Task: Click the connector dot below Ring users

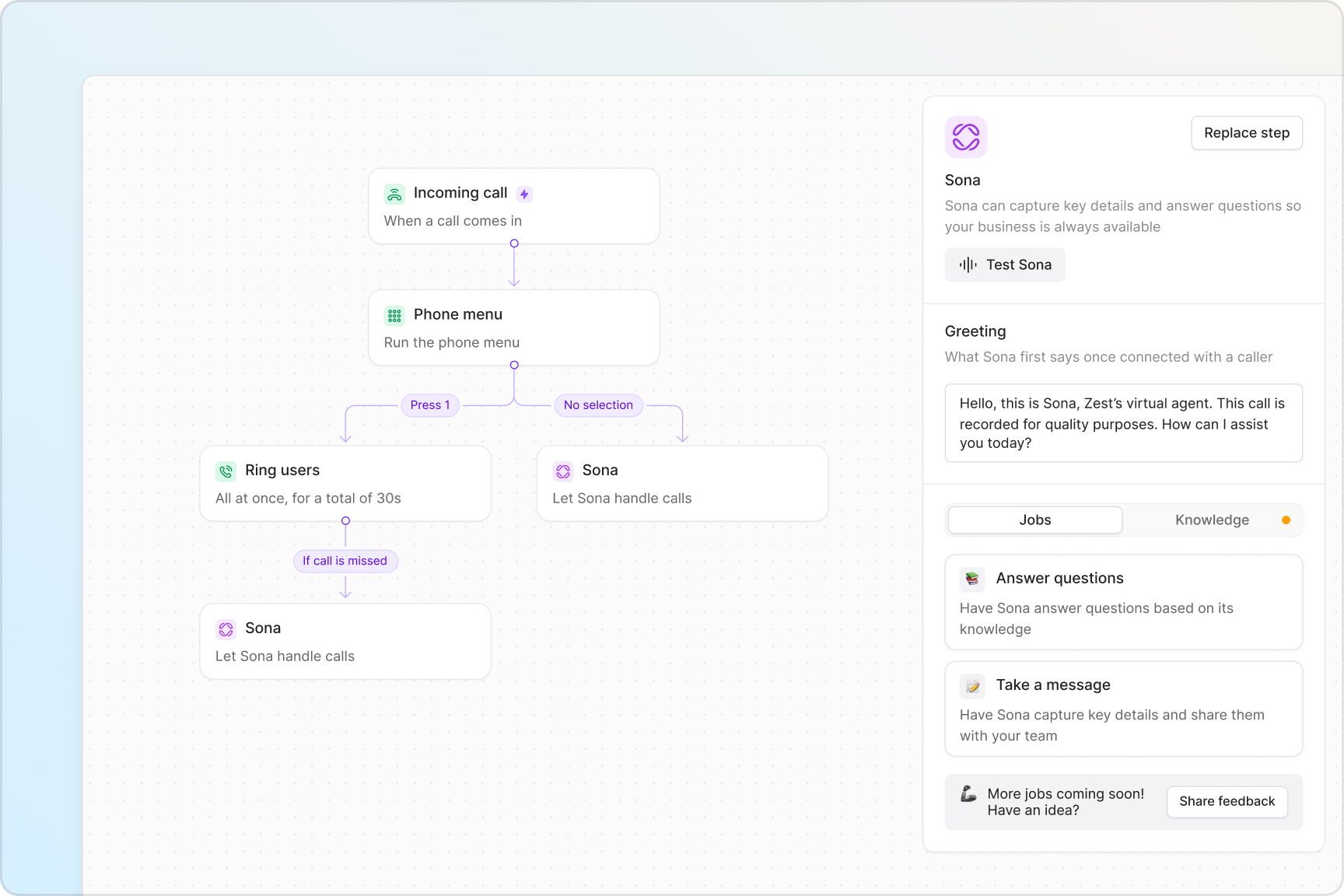Action: [x=345, y=521]
